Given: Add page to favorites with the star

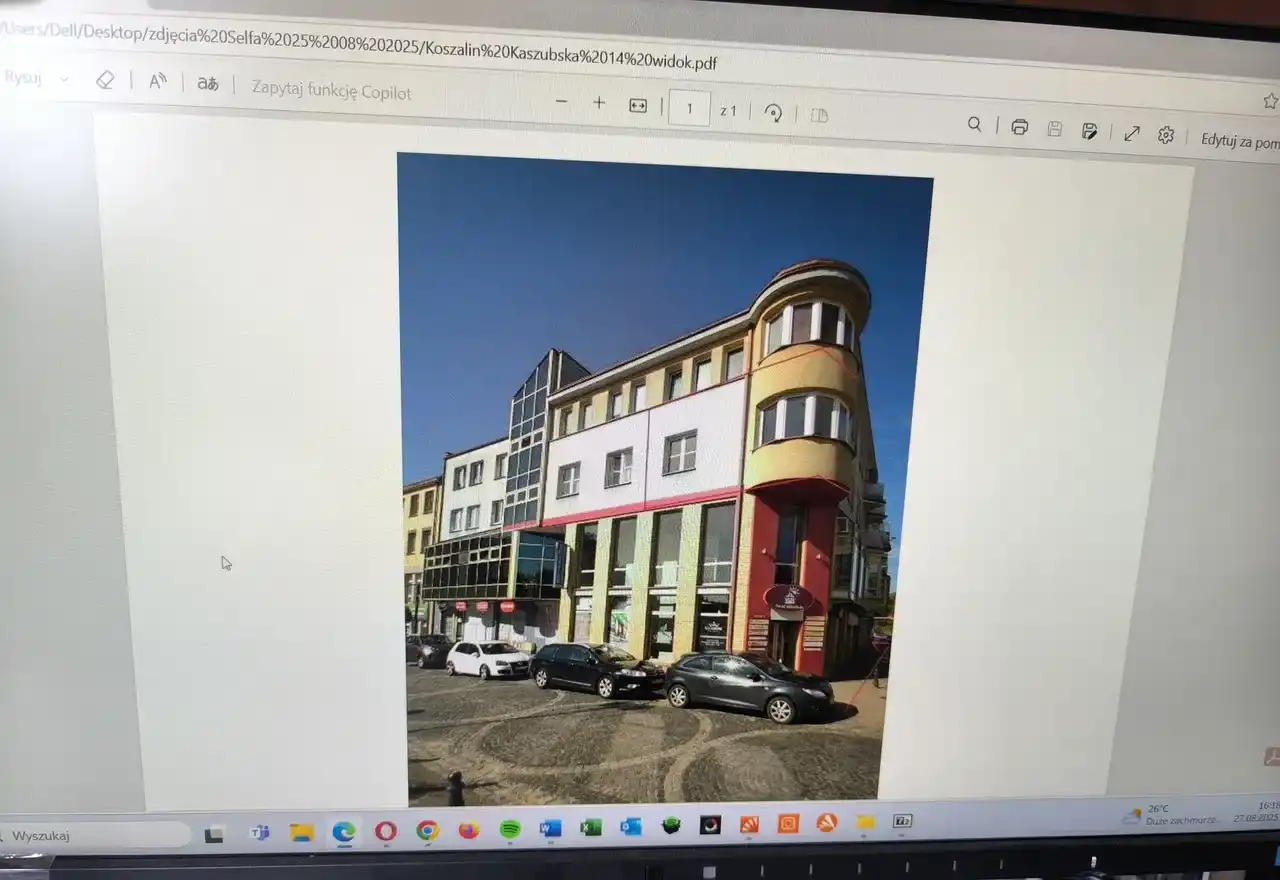Looking at the screenshot, I should pyautogui.click(x=1270, y=101).
